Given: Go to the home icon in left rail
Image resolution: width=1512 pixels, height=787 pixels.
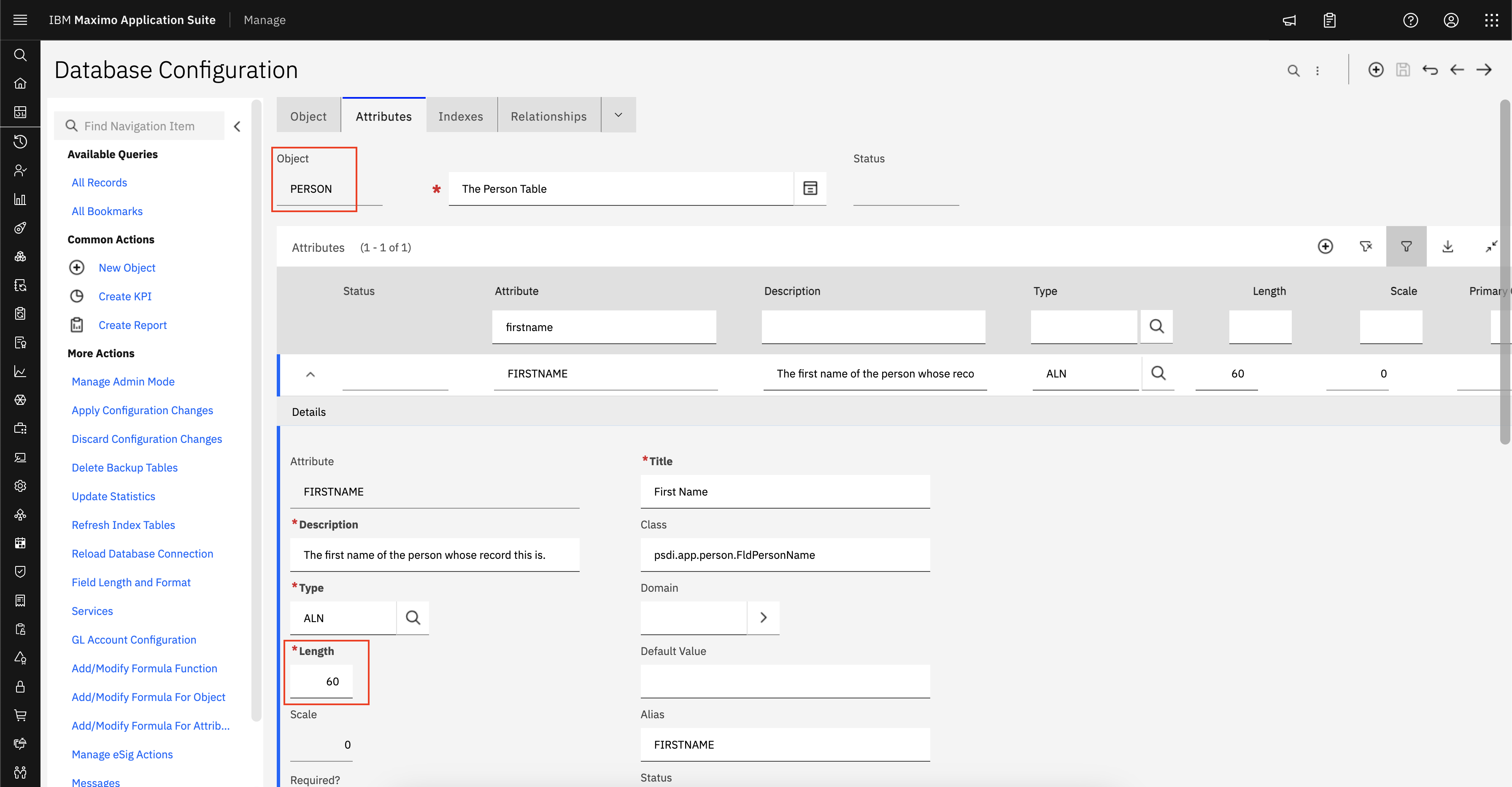Looking at the screenshot, I should 20,84.
